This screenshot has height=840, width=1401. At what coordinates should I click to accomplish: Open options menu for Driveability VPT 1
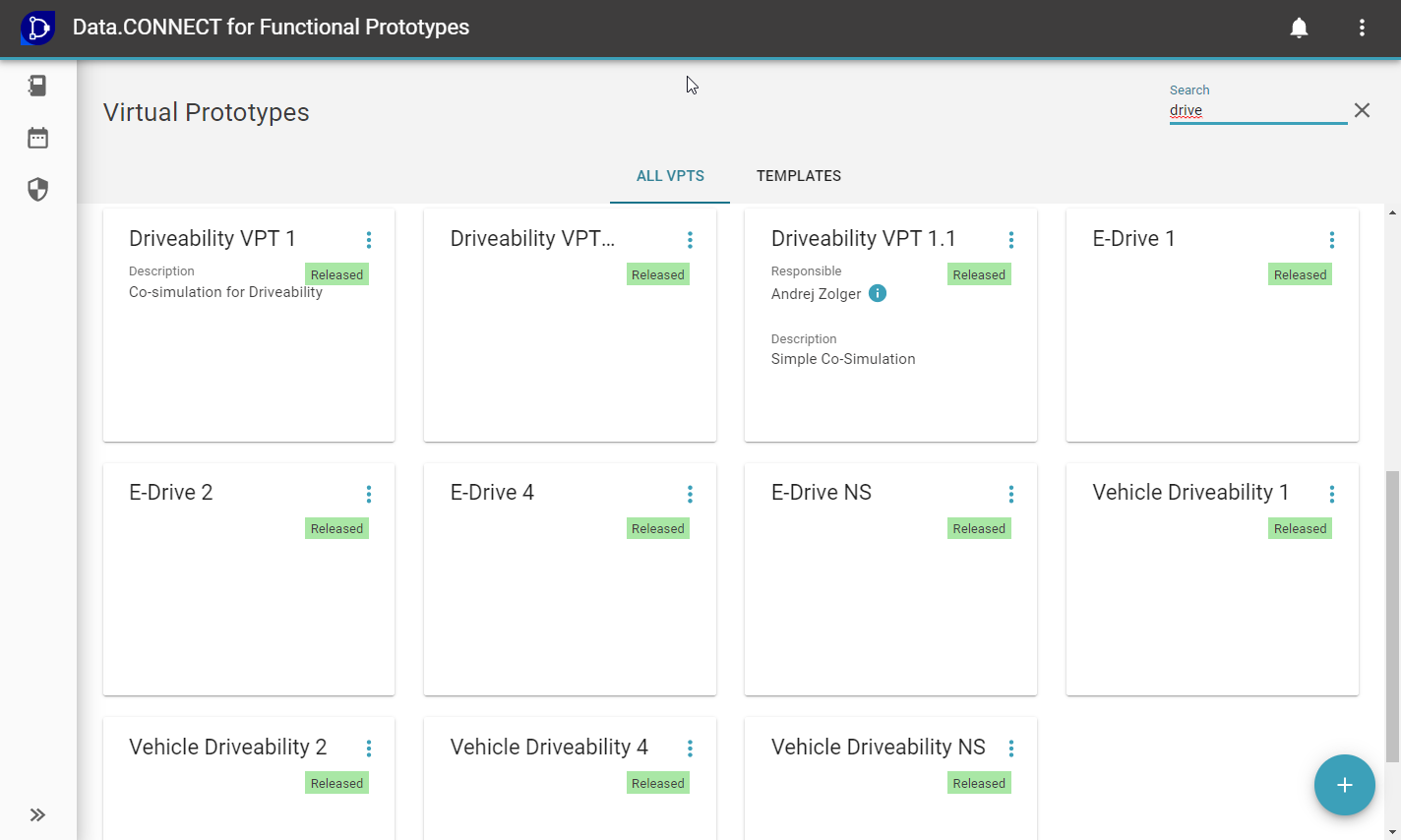coord(369,240)
